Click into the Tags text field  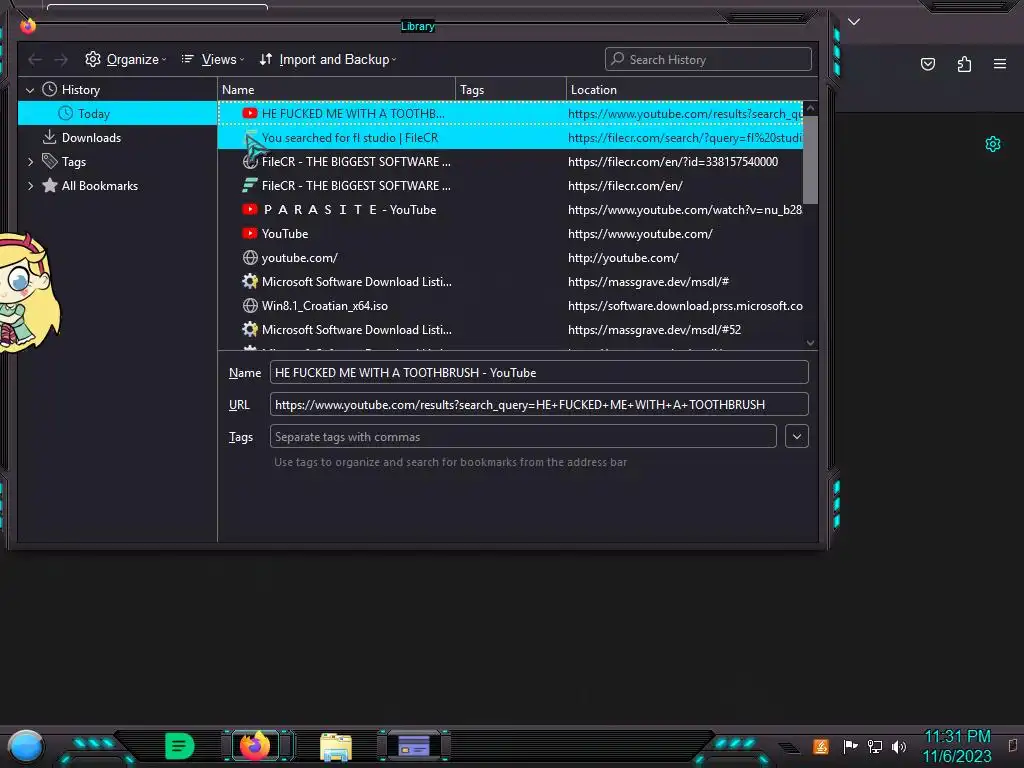523,436
